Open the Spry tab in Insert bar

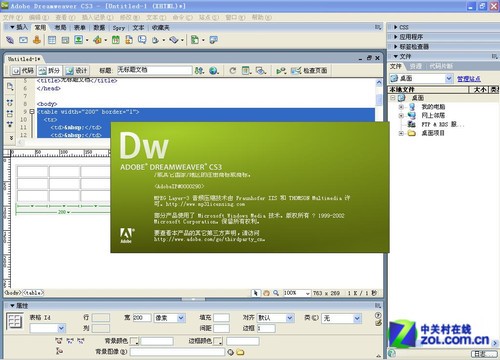(119, 28)
